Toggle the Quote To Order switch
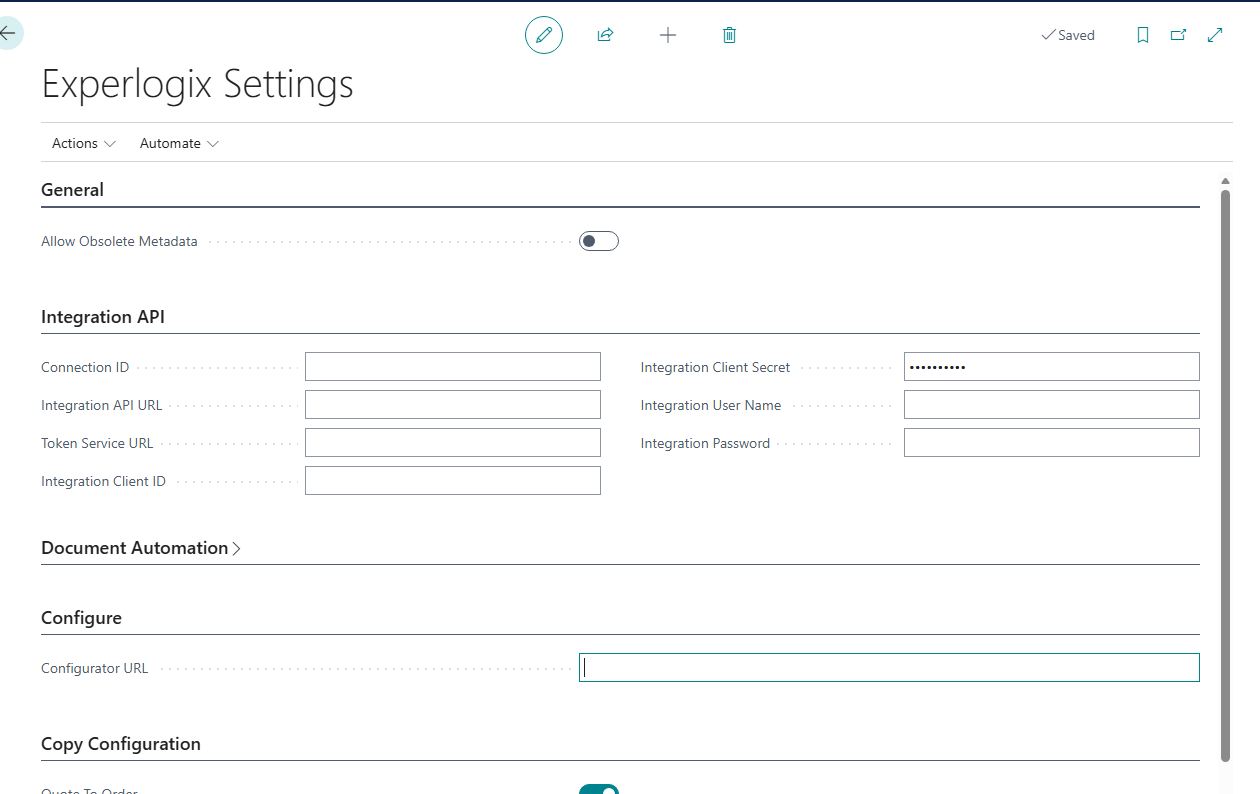Viewport: 1260px width, 794px height. [599, 789]
